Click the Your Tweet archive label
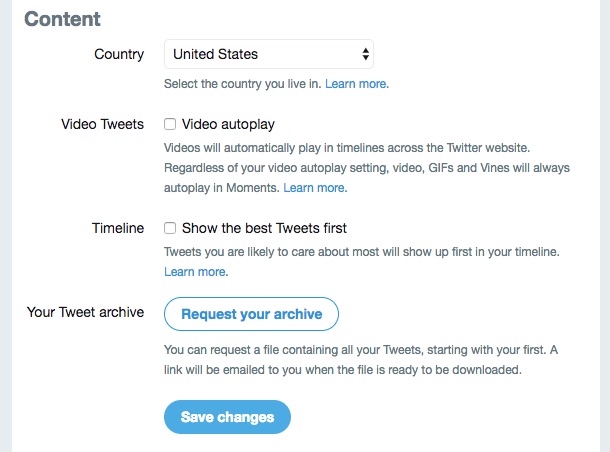This screenshot has height=452, width=610. (86, 312)
